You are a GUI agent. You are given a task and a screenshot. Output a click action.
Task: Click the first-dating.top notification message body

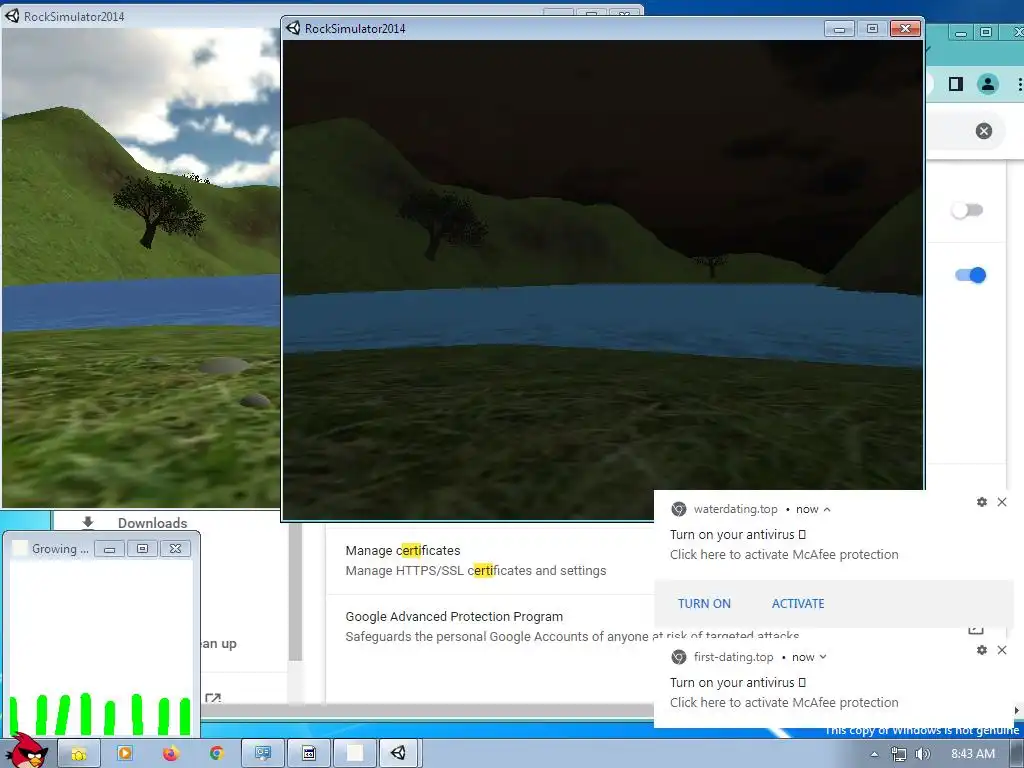coord(784,693)
